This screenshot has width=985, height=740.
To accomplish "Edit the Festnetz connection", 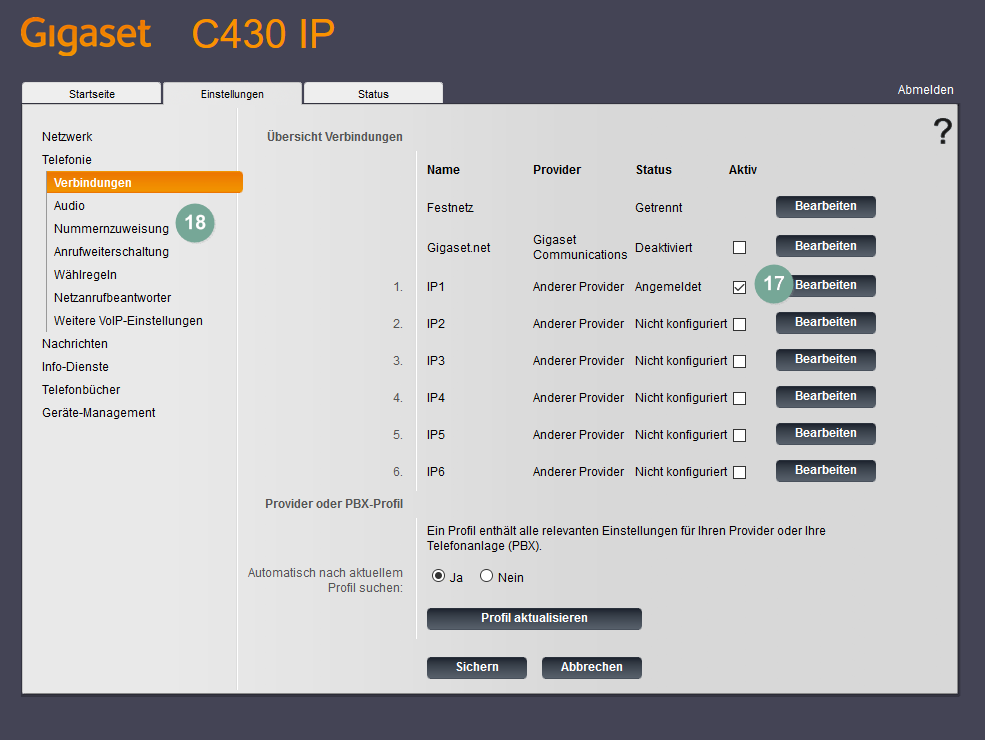I will click(x=825, y=207).
